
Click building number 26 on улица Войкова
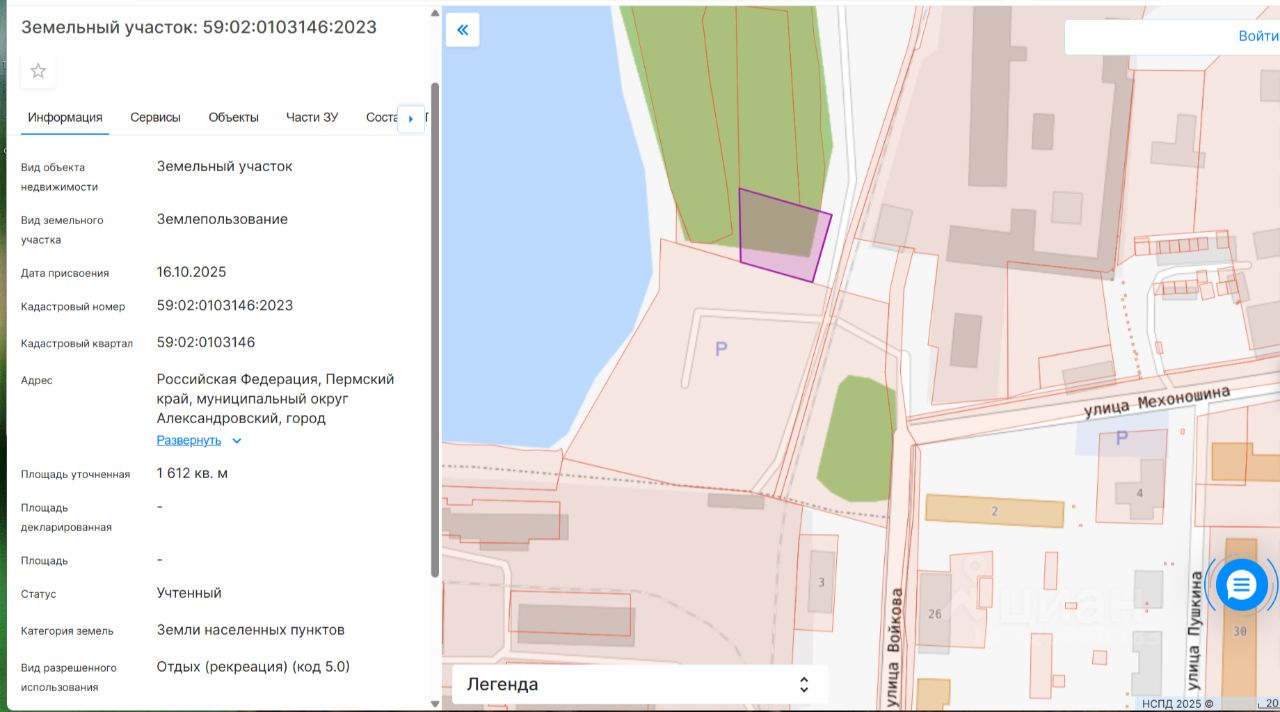(934, 613)
